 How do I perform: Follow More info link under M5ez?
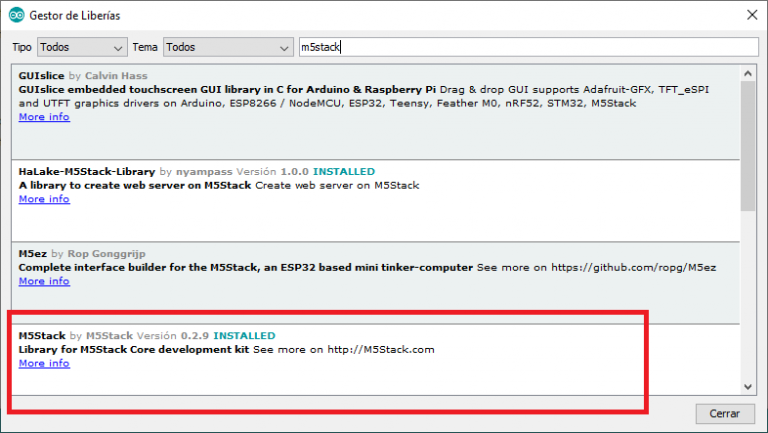click(44, 281)
